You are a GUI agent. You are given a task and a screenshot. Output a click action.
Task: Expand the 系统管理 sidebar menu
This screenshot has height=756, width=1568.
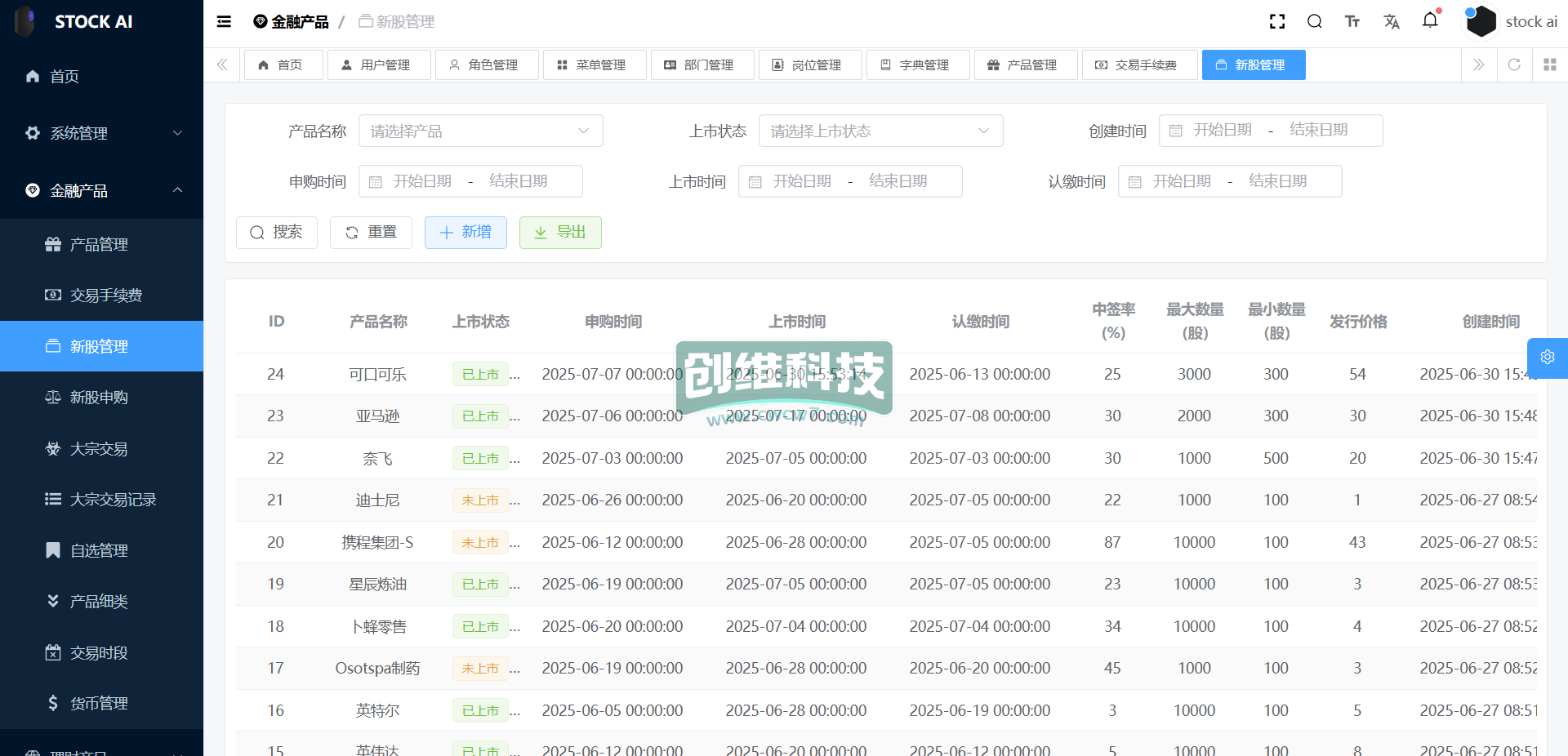[101, 133]
